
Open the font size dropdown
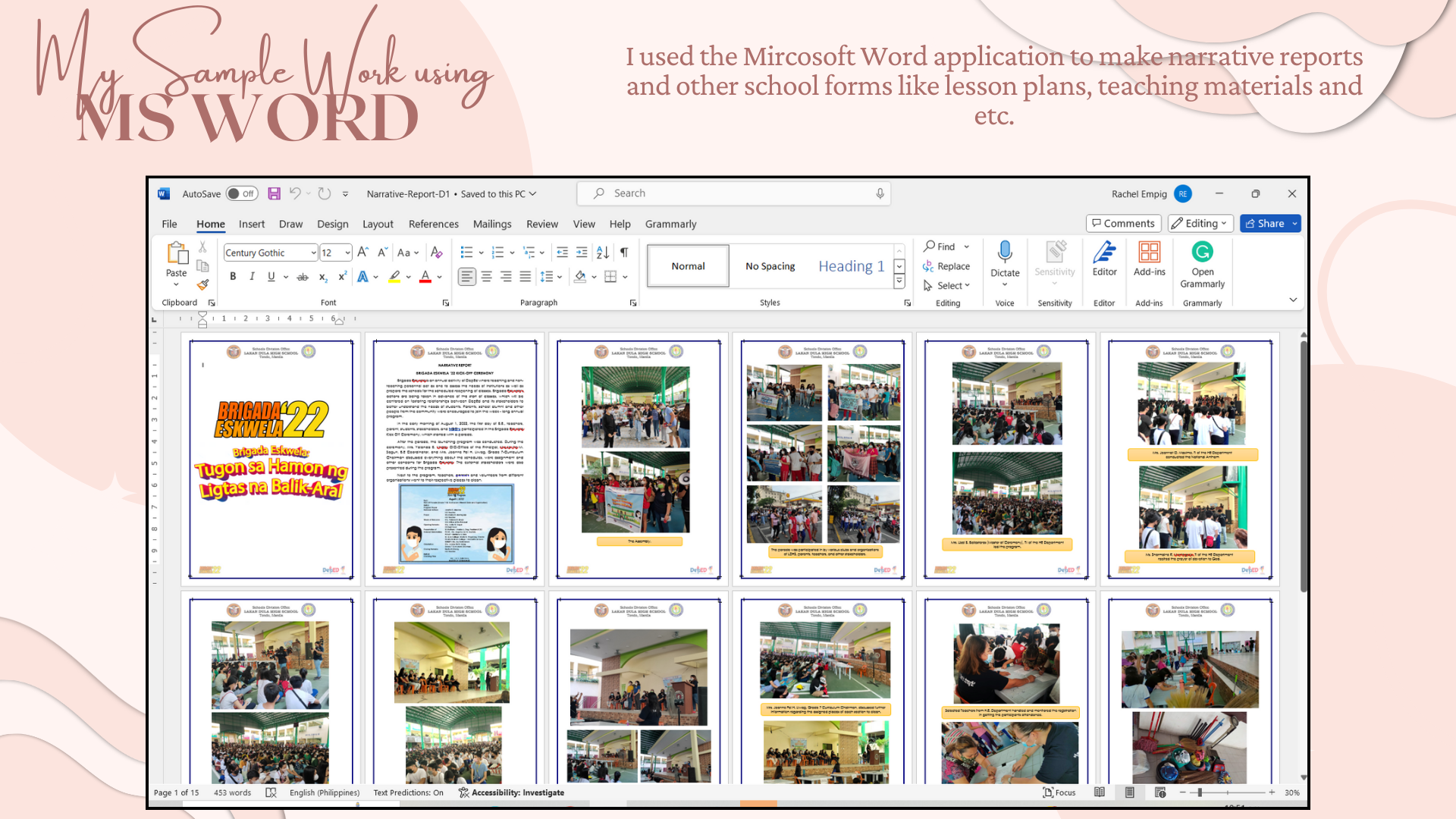(x=347, y=253)
